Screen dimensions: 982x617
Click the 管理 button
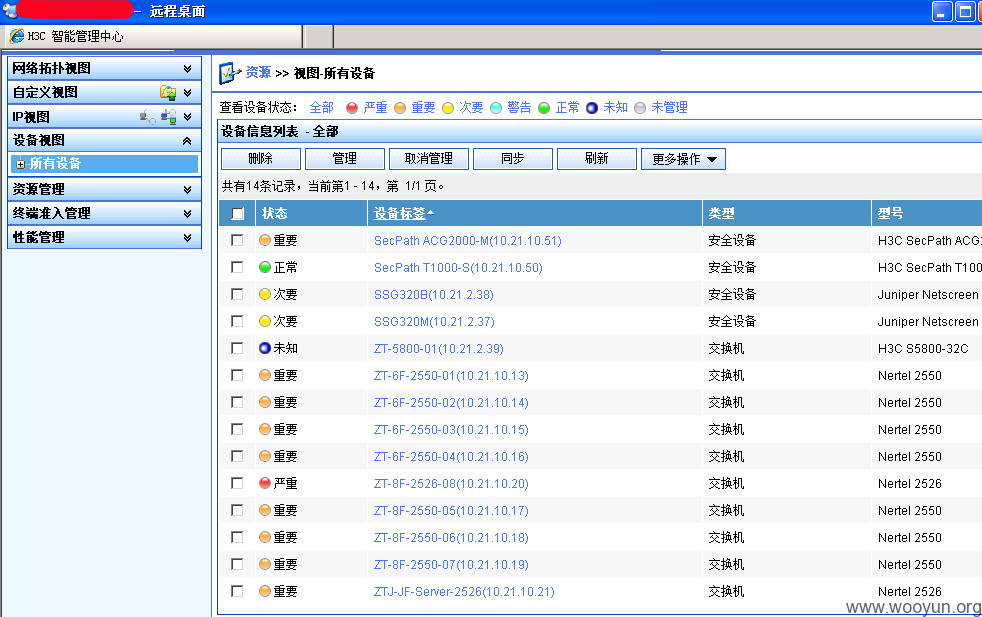coord(344,159)
